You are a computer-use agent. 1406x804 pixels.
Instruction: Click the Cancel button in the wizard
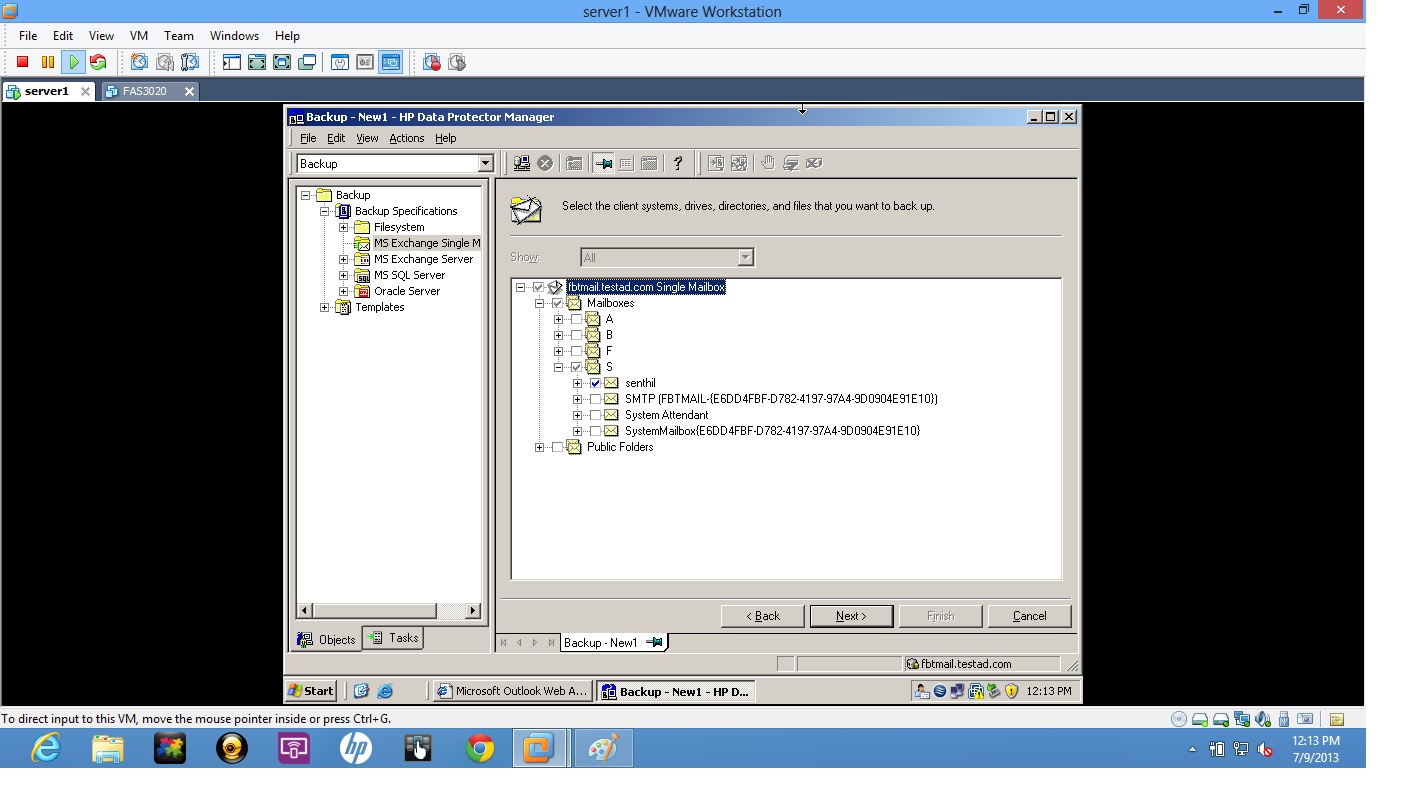(x=1029, y=616)
